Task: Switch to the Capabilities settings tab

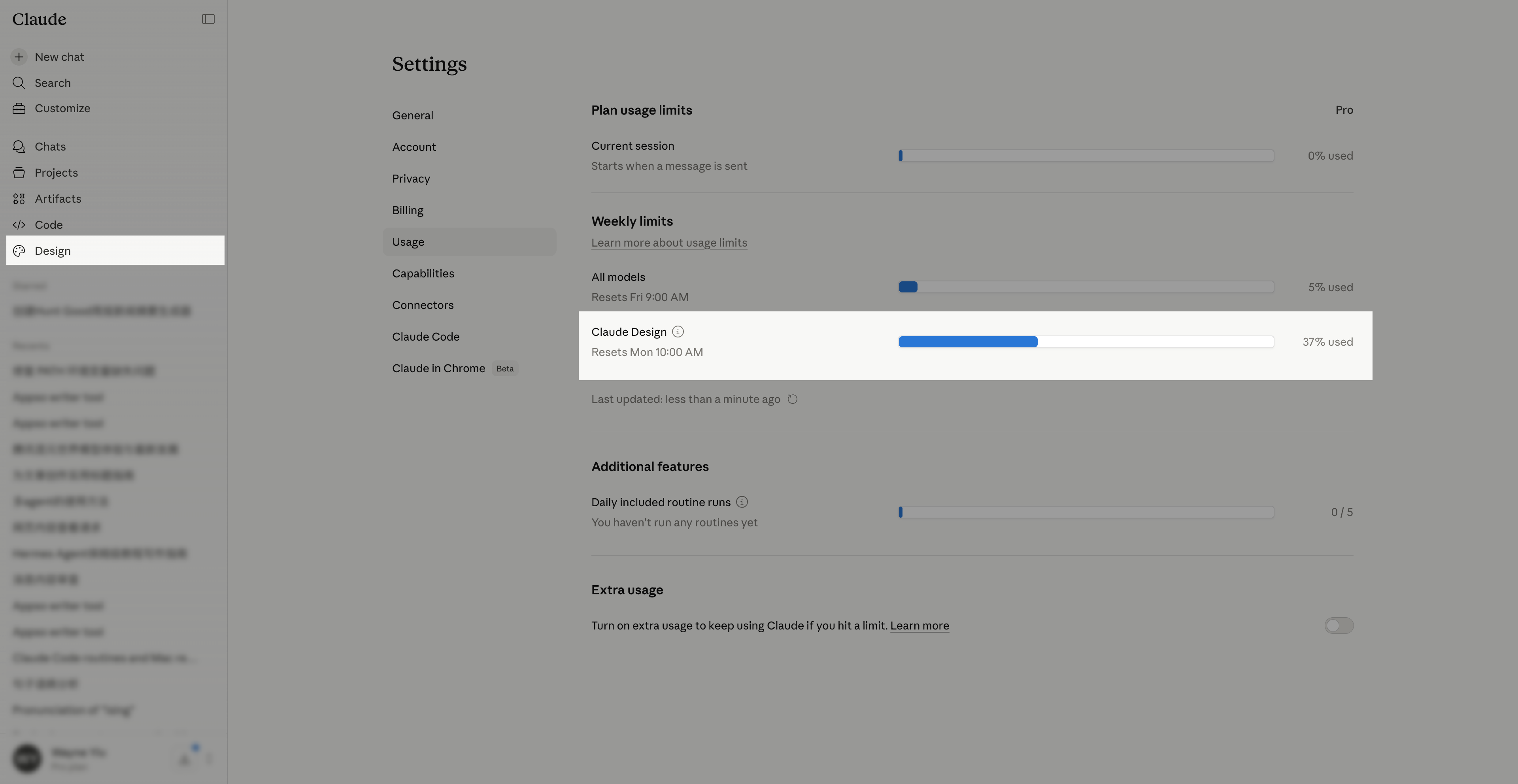Action: (423, 273)
